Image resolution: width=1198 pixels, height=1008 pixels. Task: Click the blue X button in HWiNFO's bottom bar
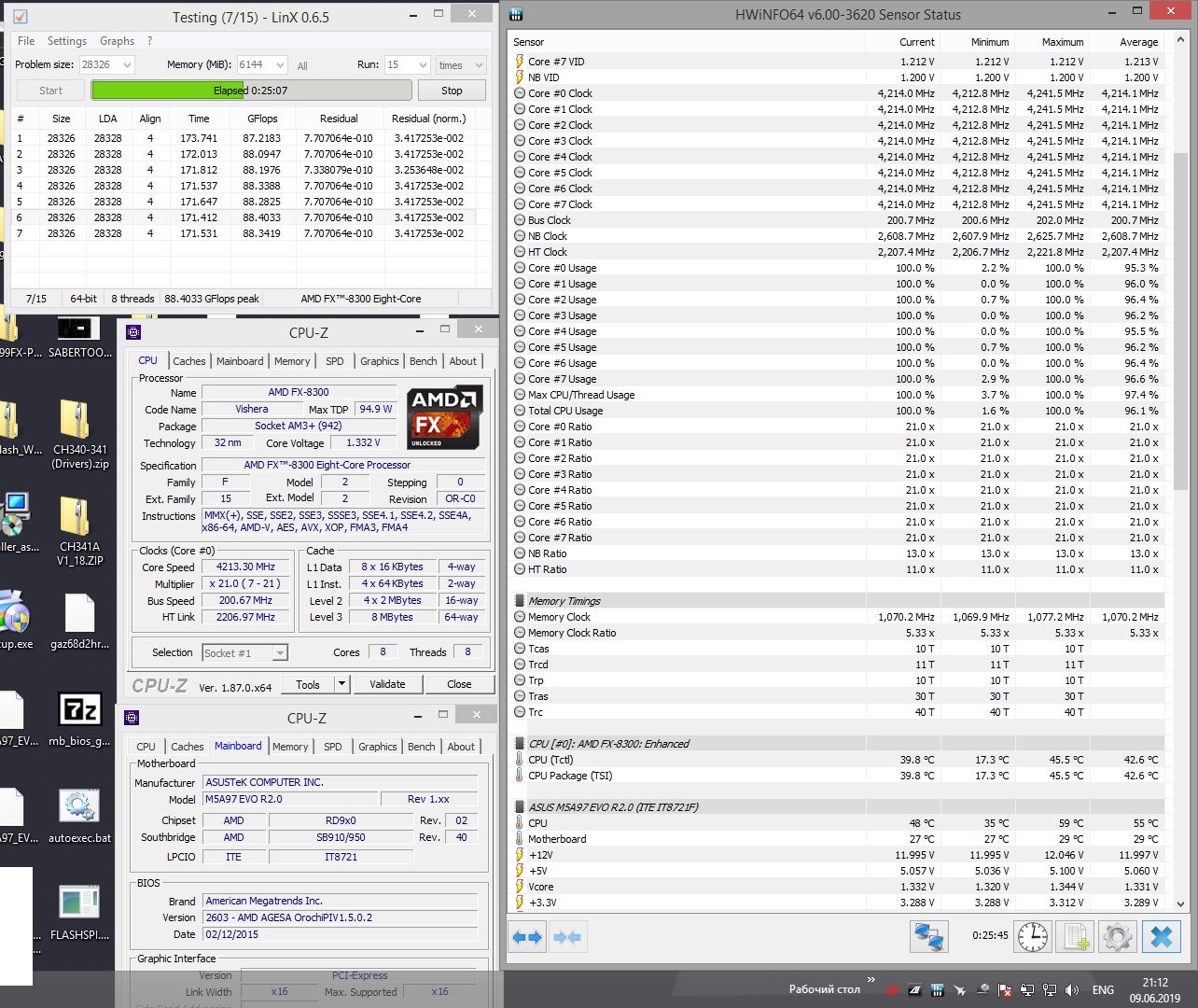[x=1162, y=936]
